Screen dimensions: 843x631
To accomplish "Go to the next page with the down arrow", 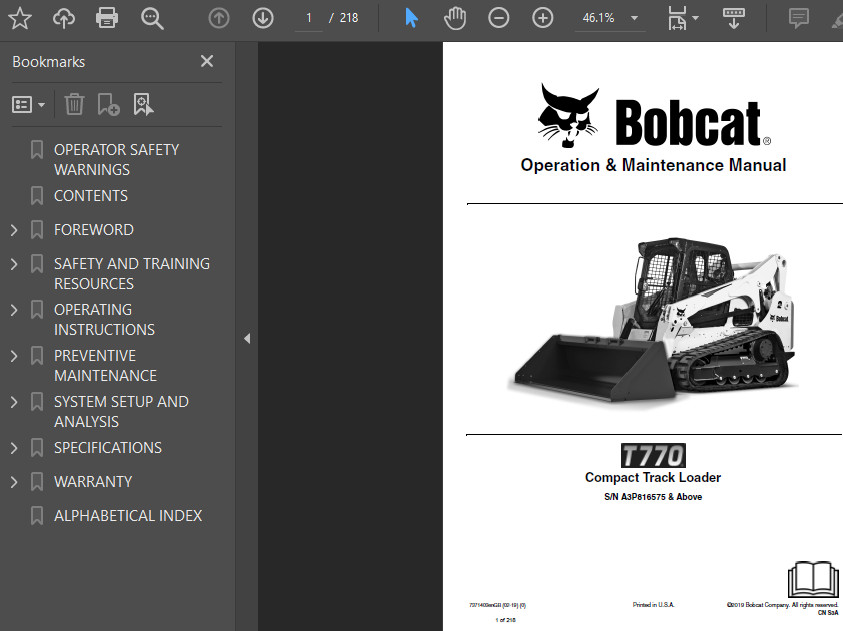I will point(263,18).
